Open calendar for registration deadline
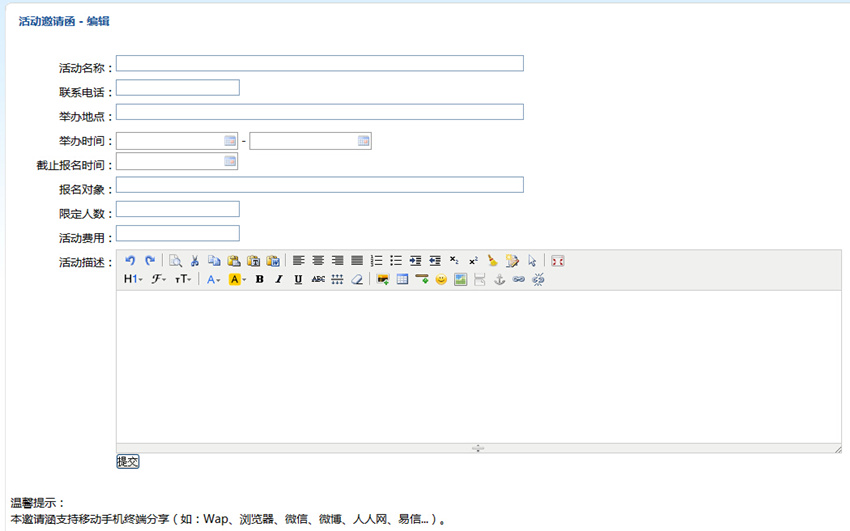 point(230,161)
